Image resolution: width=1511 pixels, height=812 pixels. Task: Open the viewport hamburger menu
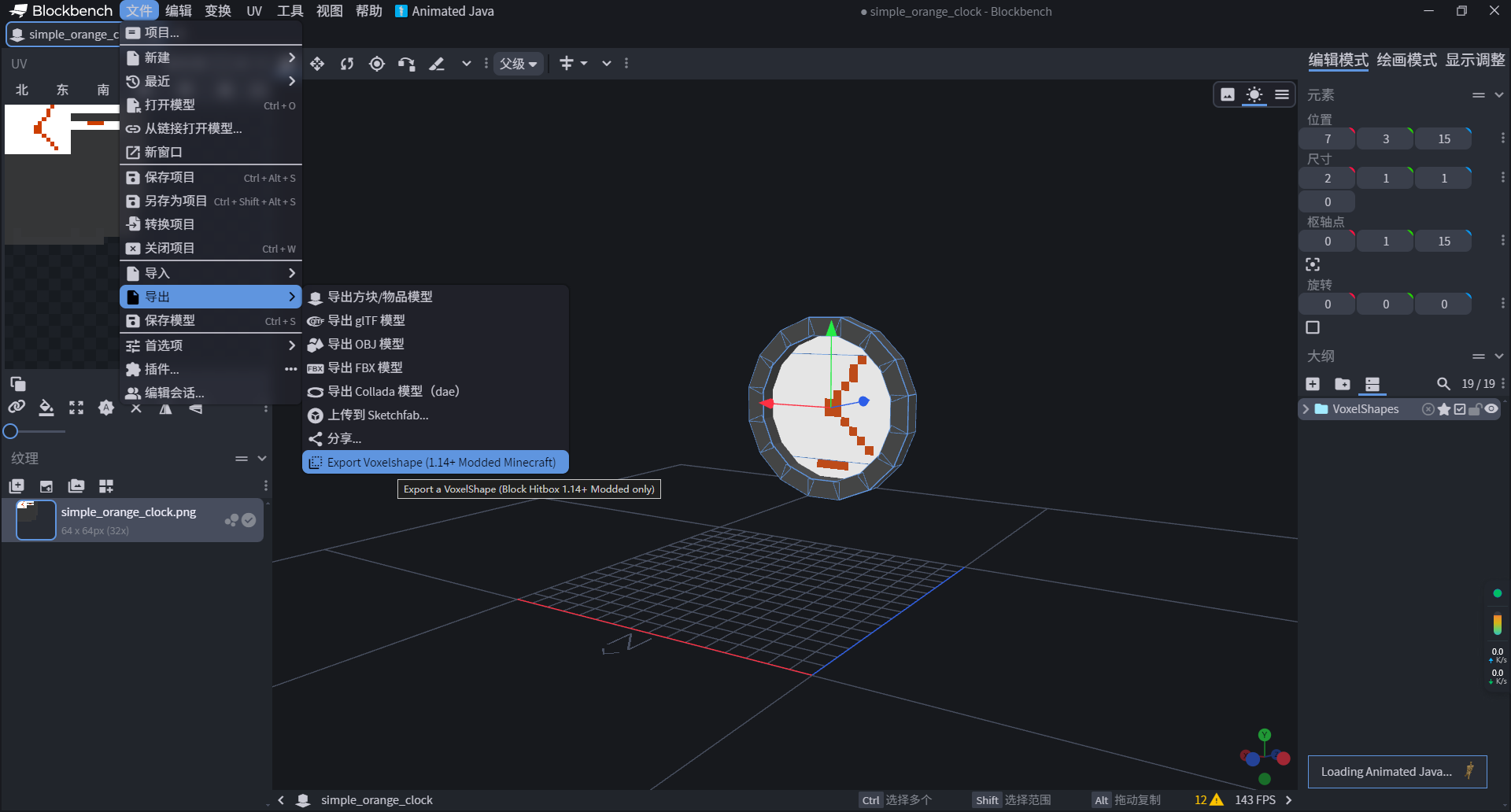click(x=1282, y=94)
